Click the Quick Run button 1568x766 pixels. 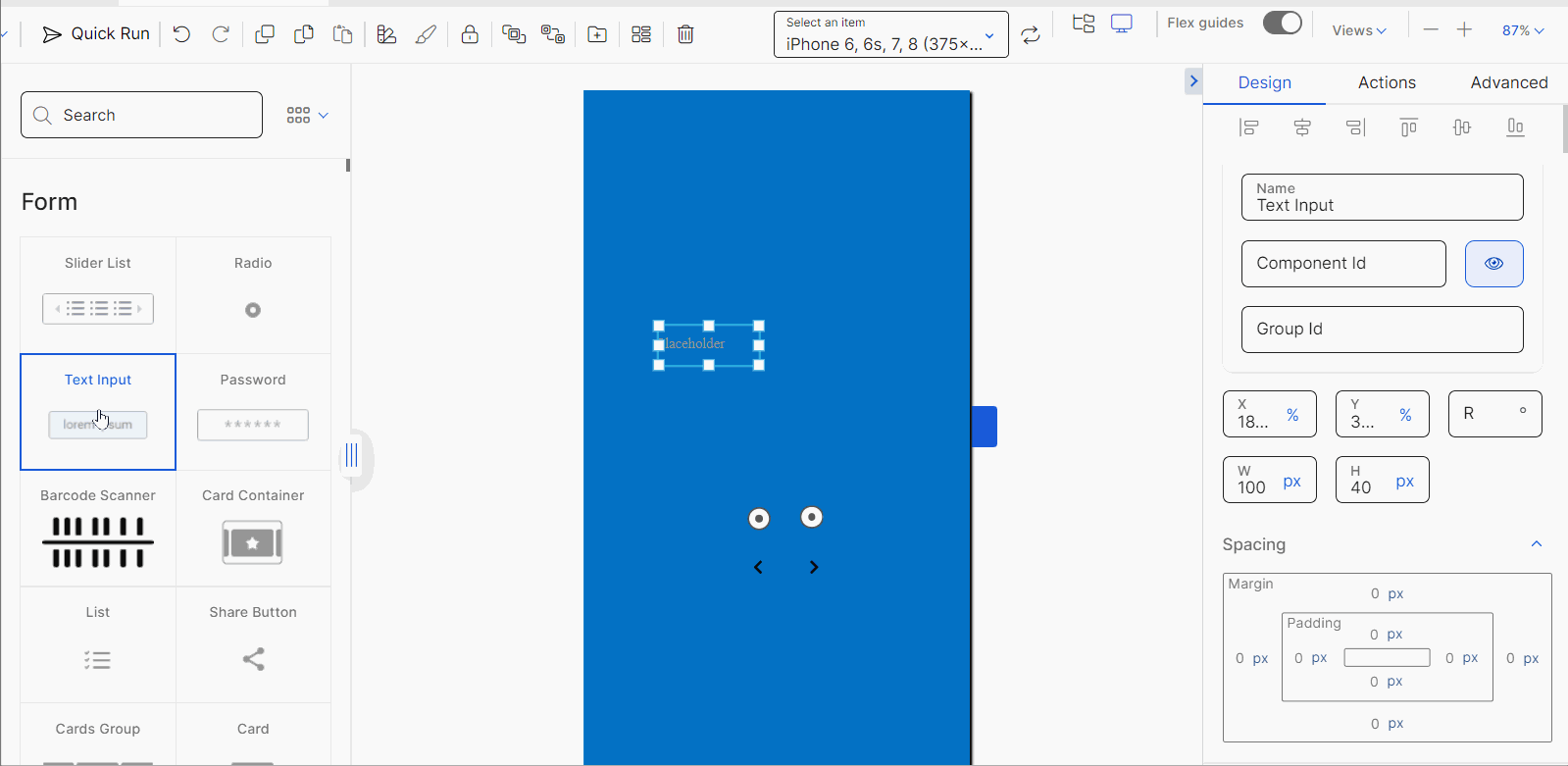pos(96,34)
